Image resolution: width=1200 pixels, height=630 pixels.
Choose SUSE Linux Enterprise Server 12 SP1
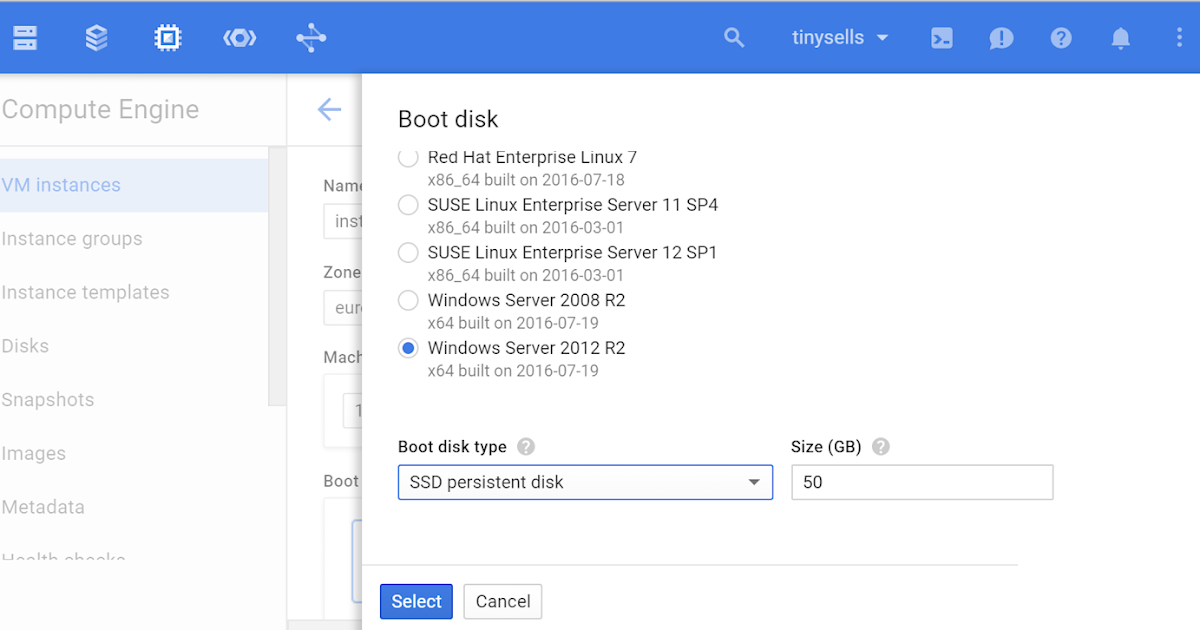pyautogui.click(x=408, y=252)
